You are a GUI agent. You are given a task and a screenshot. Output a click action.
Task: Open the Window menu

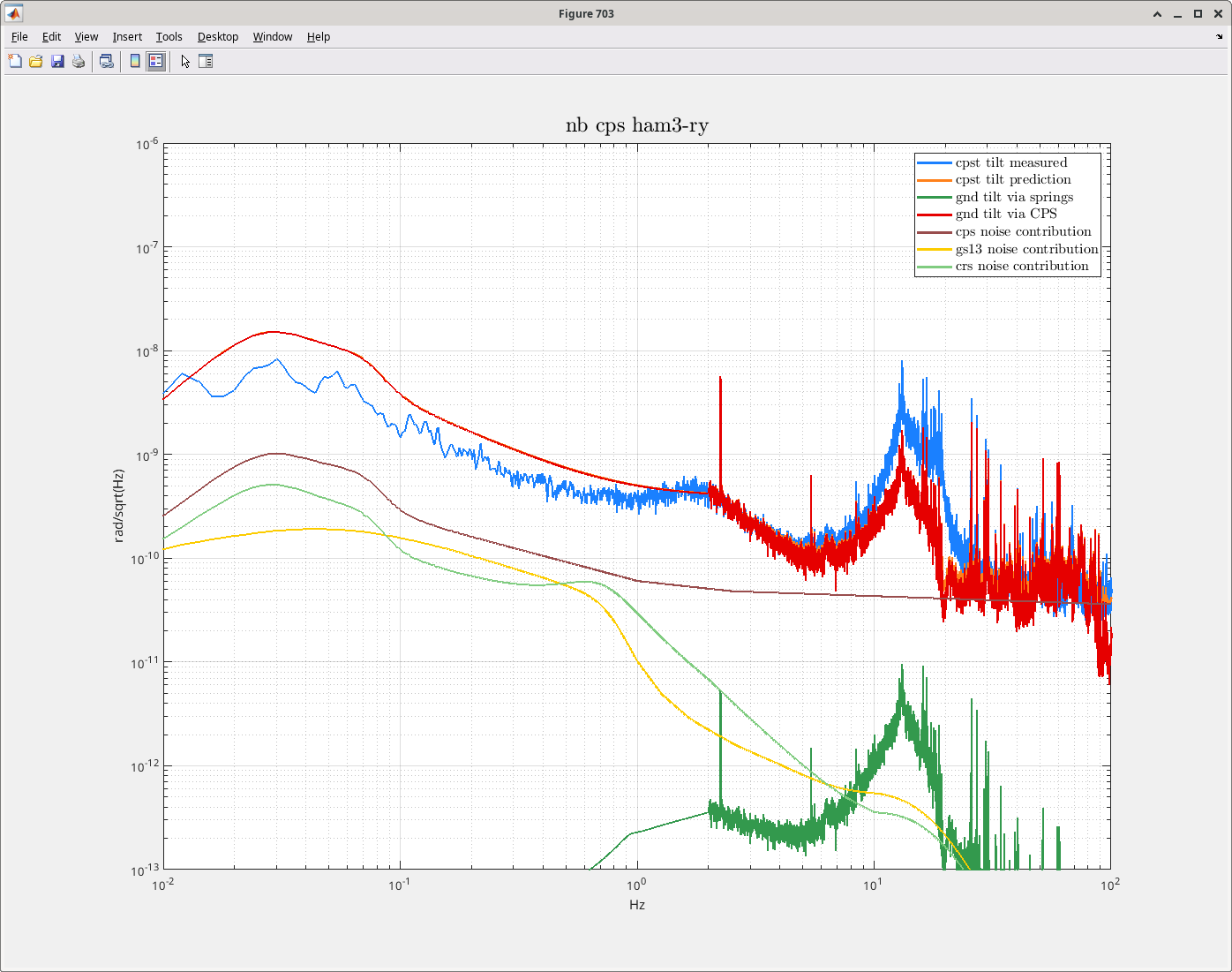click(x=273, y=36)
